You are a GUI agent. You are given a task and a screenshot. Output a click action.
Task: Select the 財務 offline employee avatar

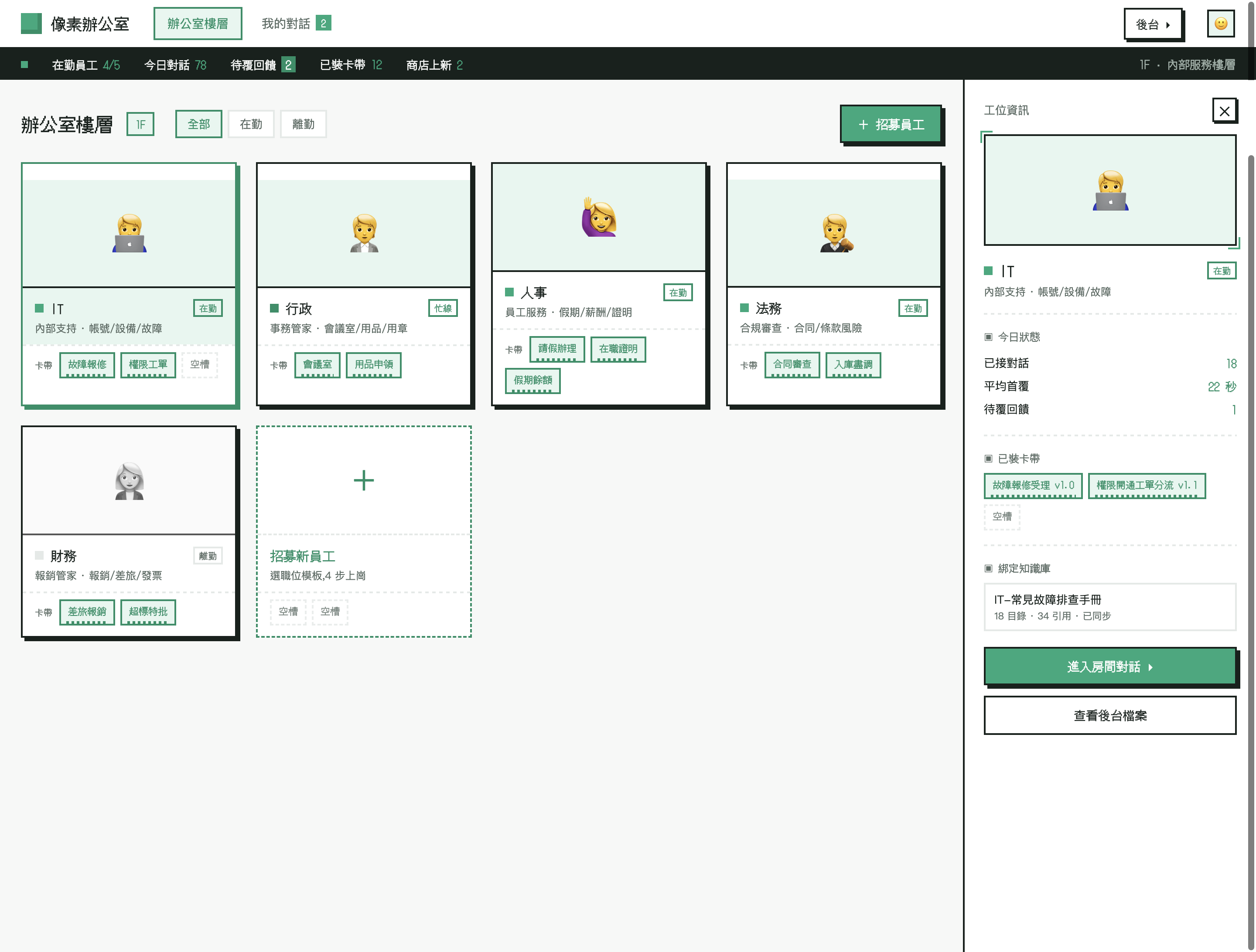click(x=130, y=481)
